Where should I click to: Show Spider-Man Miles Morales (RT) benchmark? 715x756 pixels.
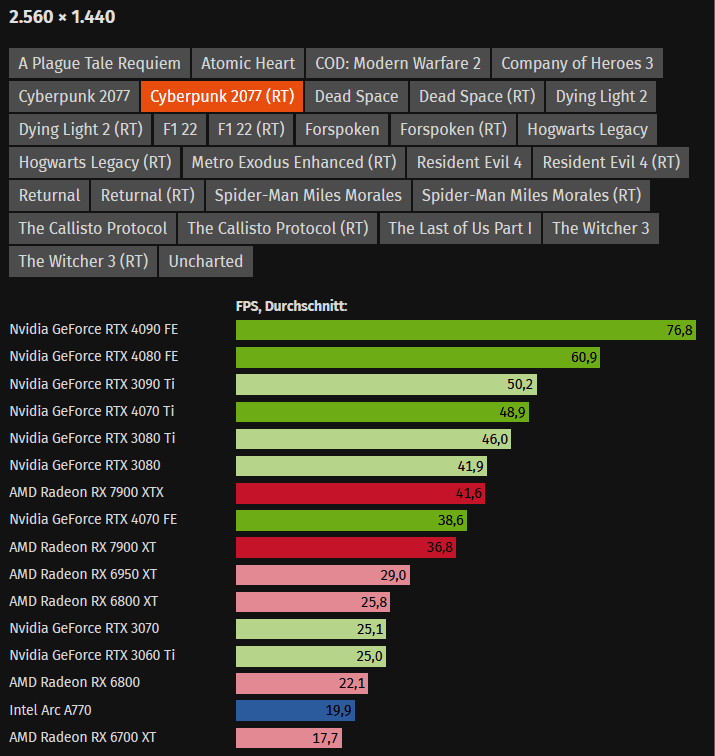tap(531, 195)
